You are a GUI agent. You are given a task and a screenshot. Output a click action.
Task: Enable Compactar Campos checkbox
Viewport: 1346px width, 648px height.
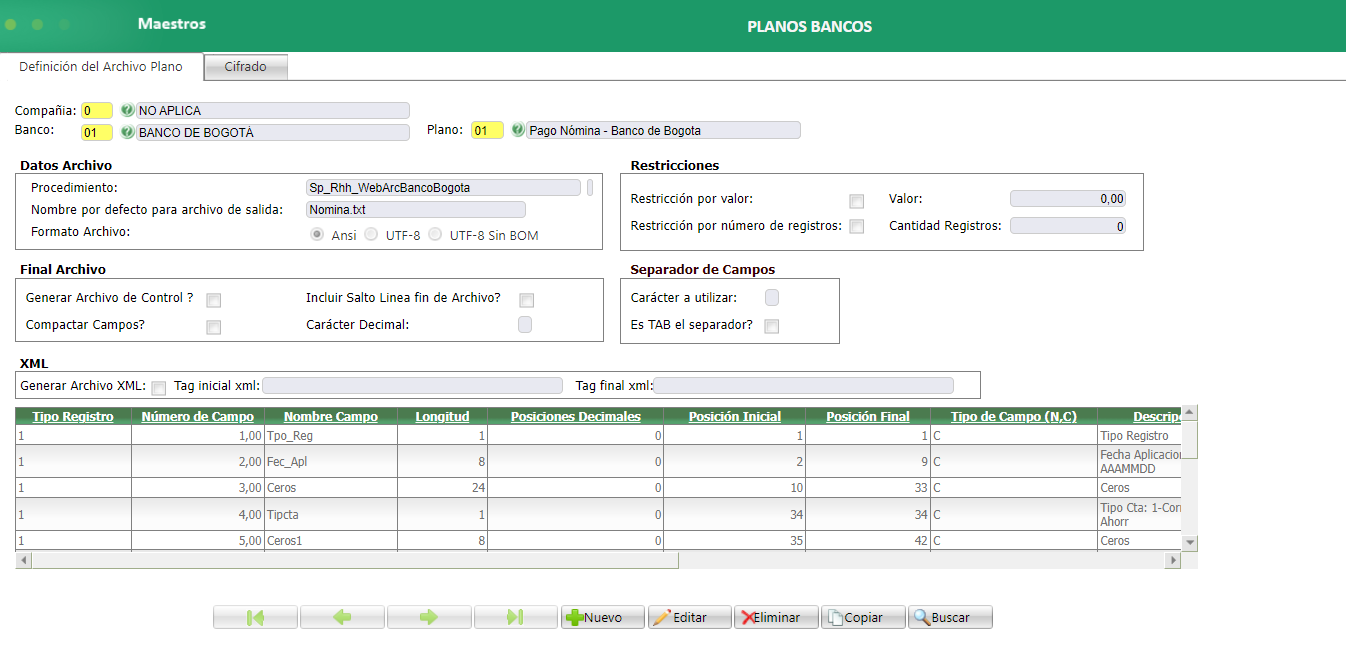click(213, 327)
